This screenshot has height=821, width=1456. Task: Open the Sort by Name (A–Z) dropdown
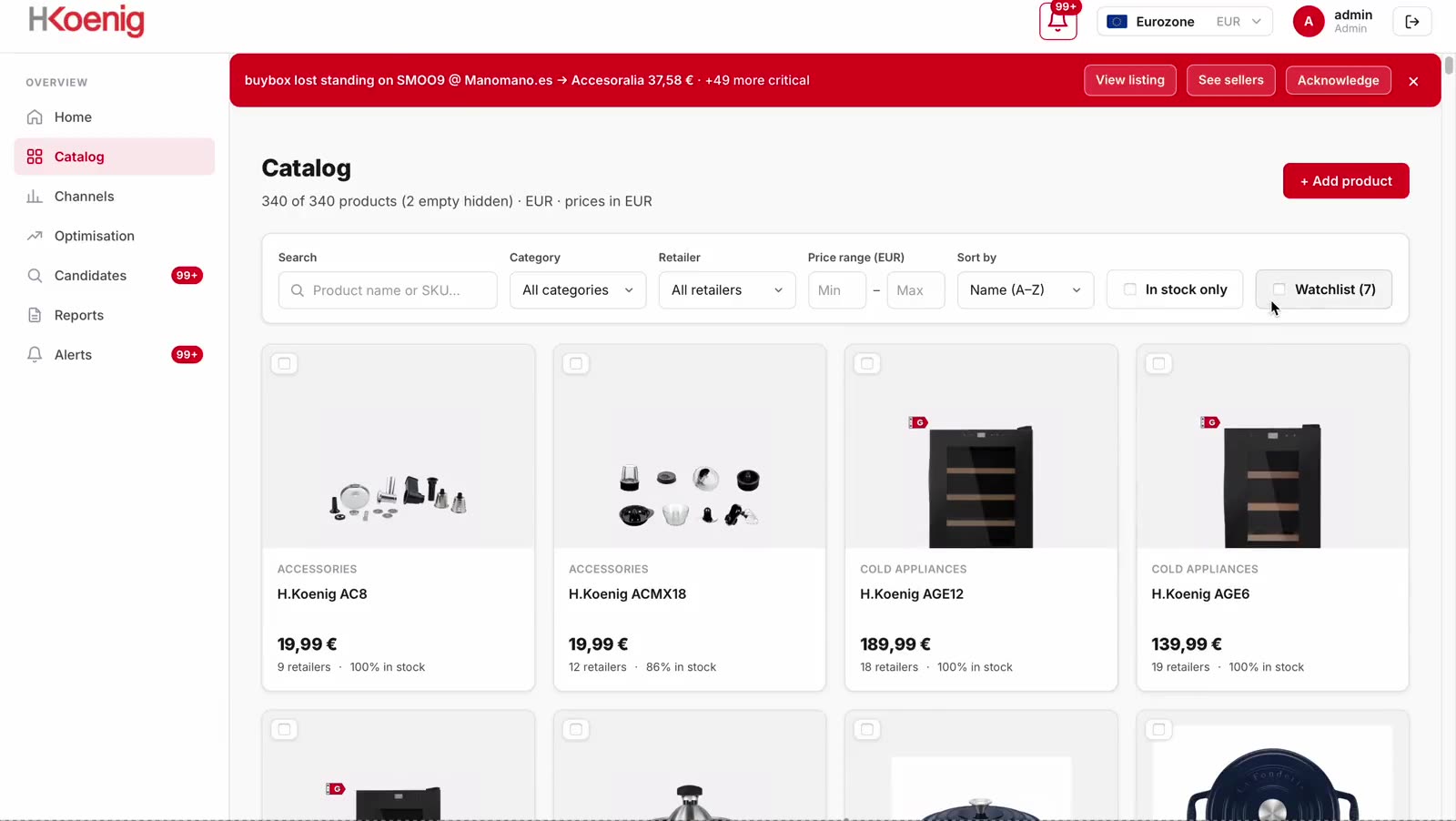pyautogui.click(x=1026, y=290)
